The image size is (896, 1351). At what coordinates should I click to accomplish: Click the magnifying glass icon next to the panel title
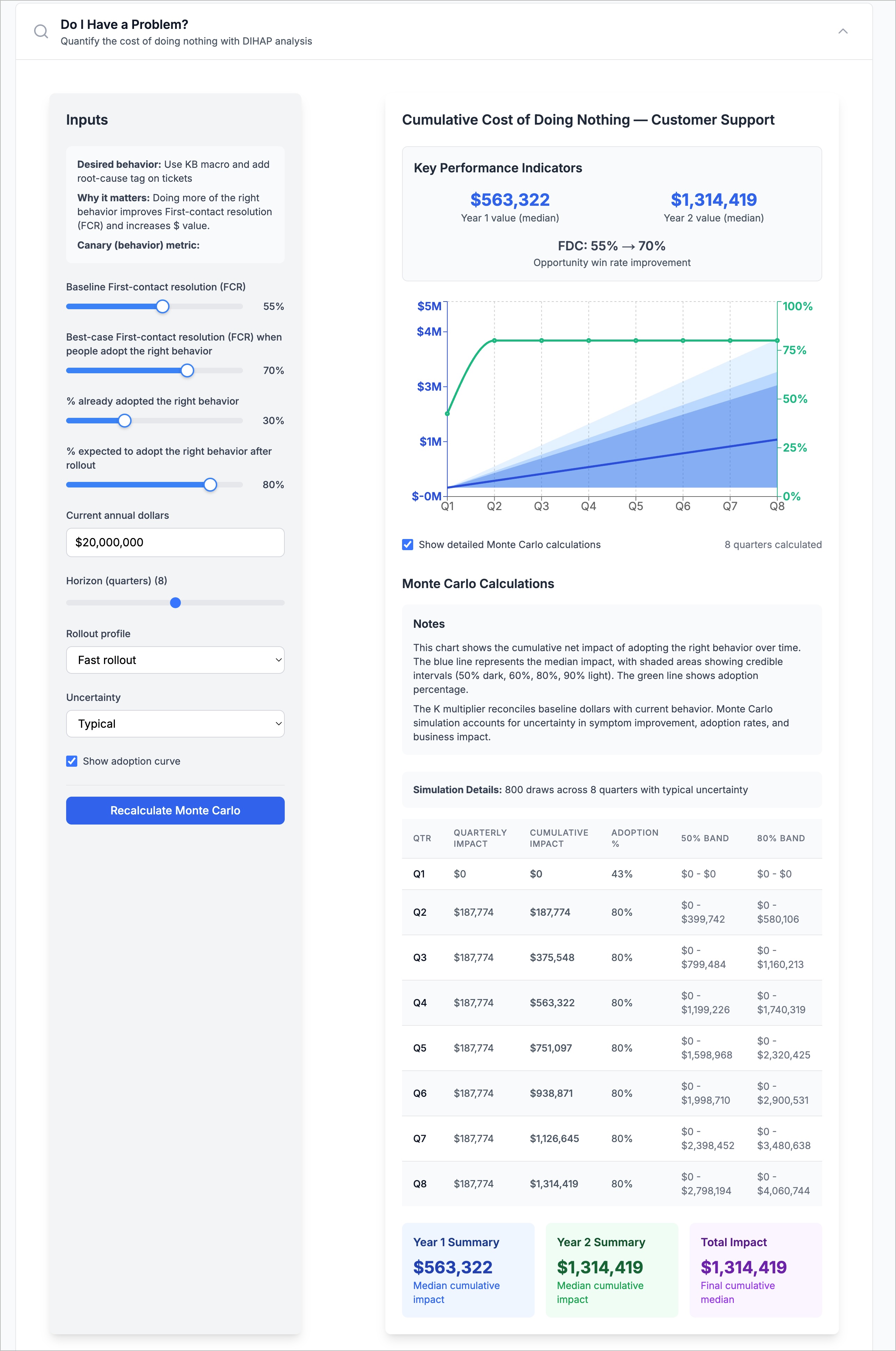click(x=41, y=31)
